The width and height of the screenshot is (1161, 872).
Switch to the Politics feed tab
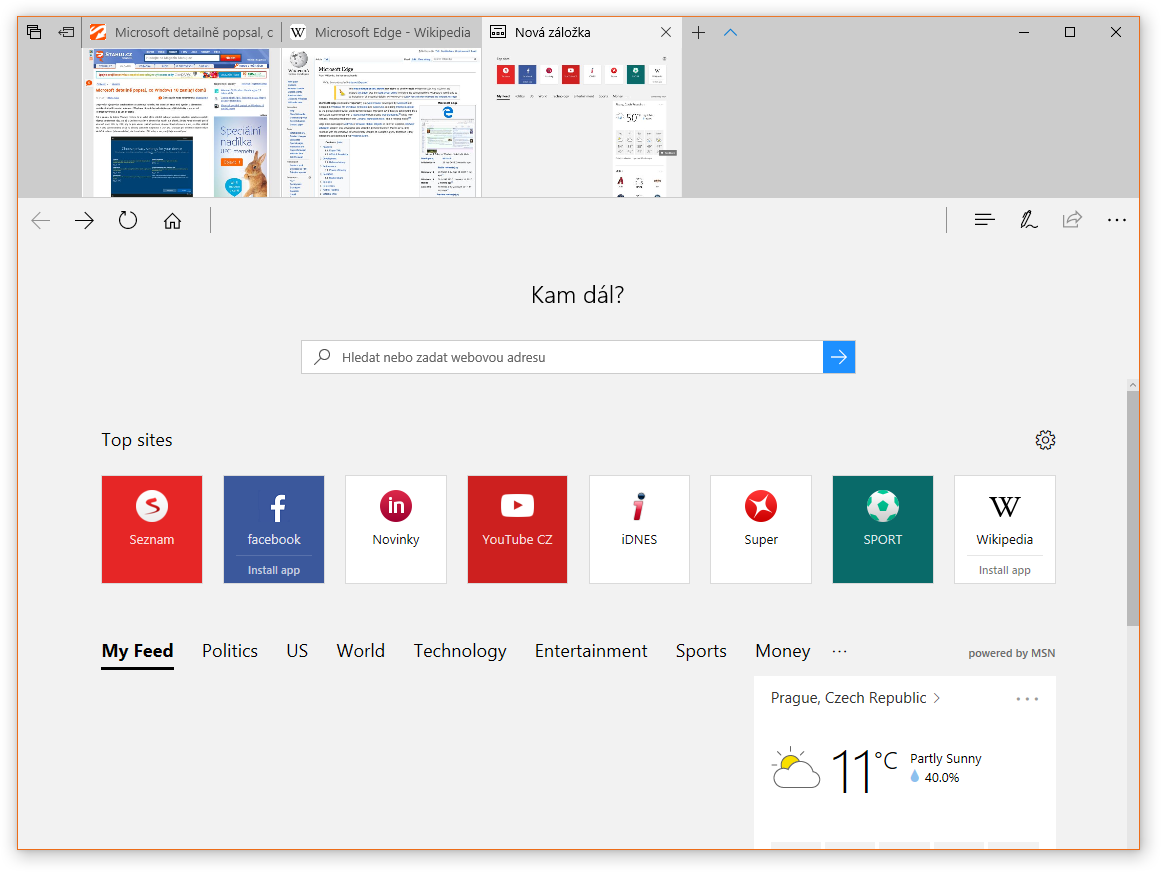click(230, 651)
